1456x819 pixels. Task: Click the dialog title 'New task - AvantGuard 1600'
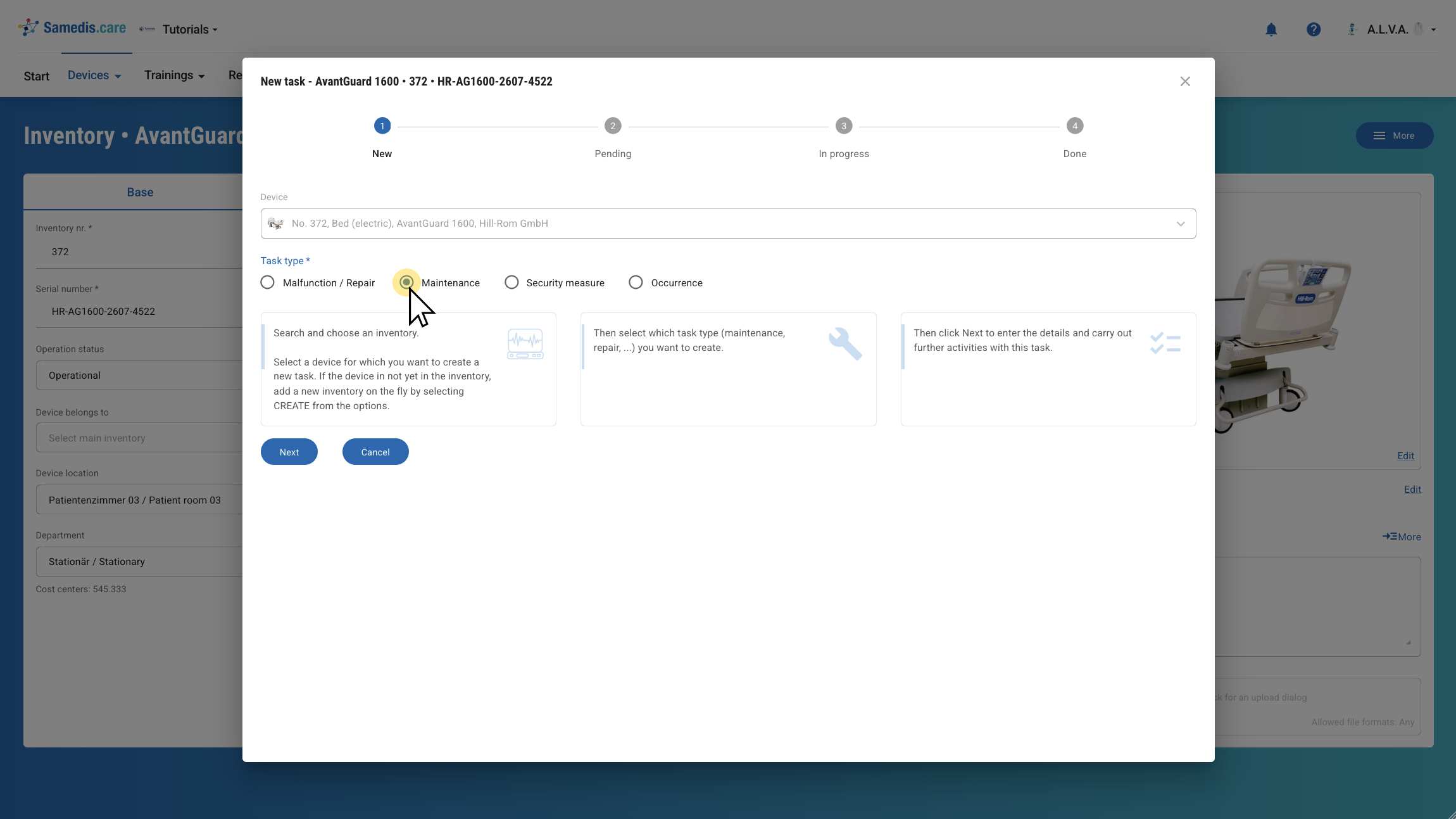click(406, 82)
